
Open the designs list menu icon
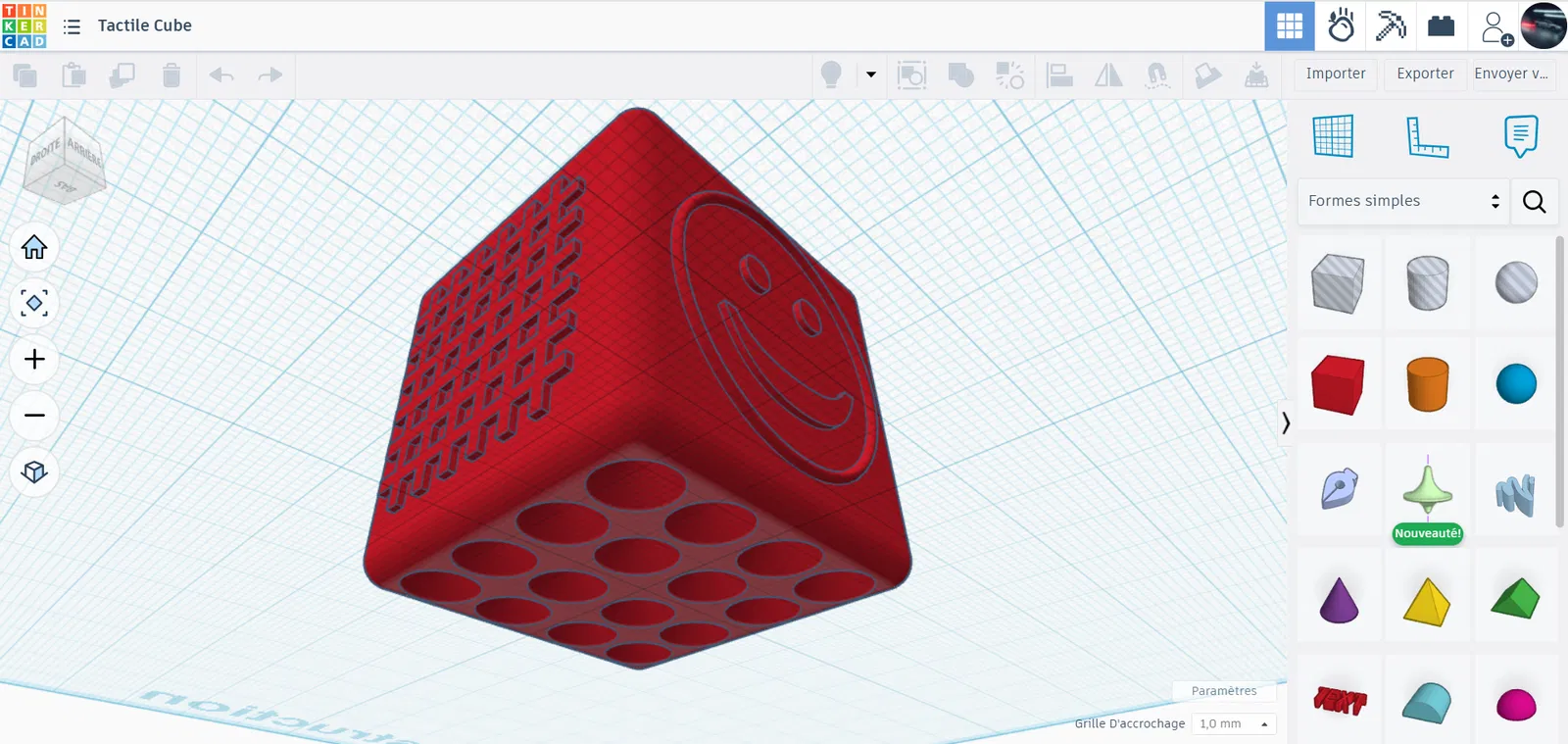[x=72, y=26]
